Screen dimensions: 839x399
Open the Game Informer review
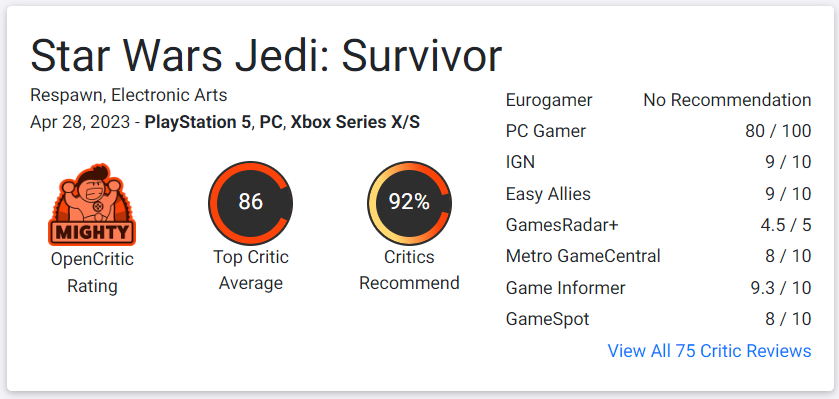(658, 288)
